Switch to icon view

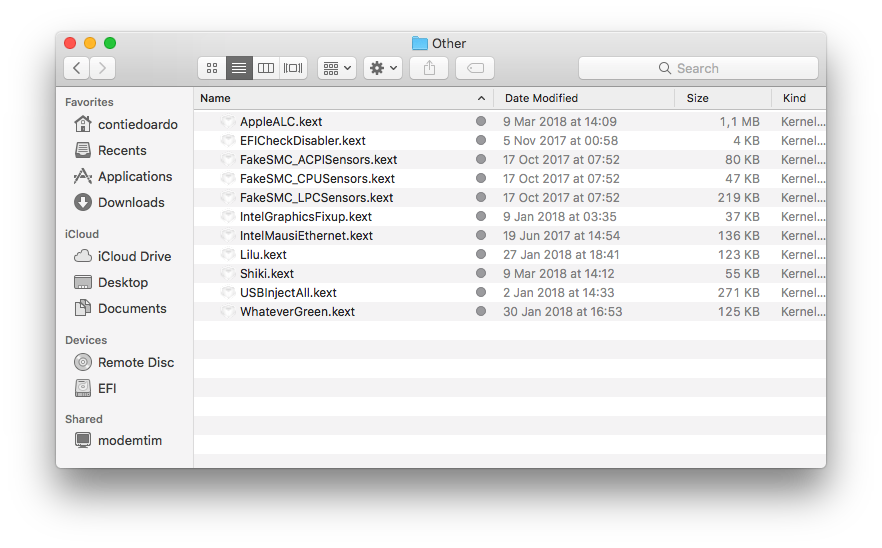(x=212, y=68)
